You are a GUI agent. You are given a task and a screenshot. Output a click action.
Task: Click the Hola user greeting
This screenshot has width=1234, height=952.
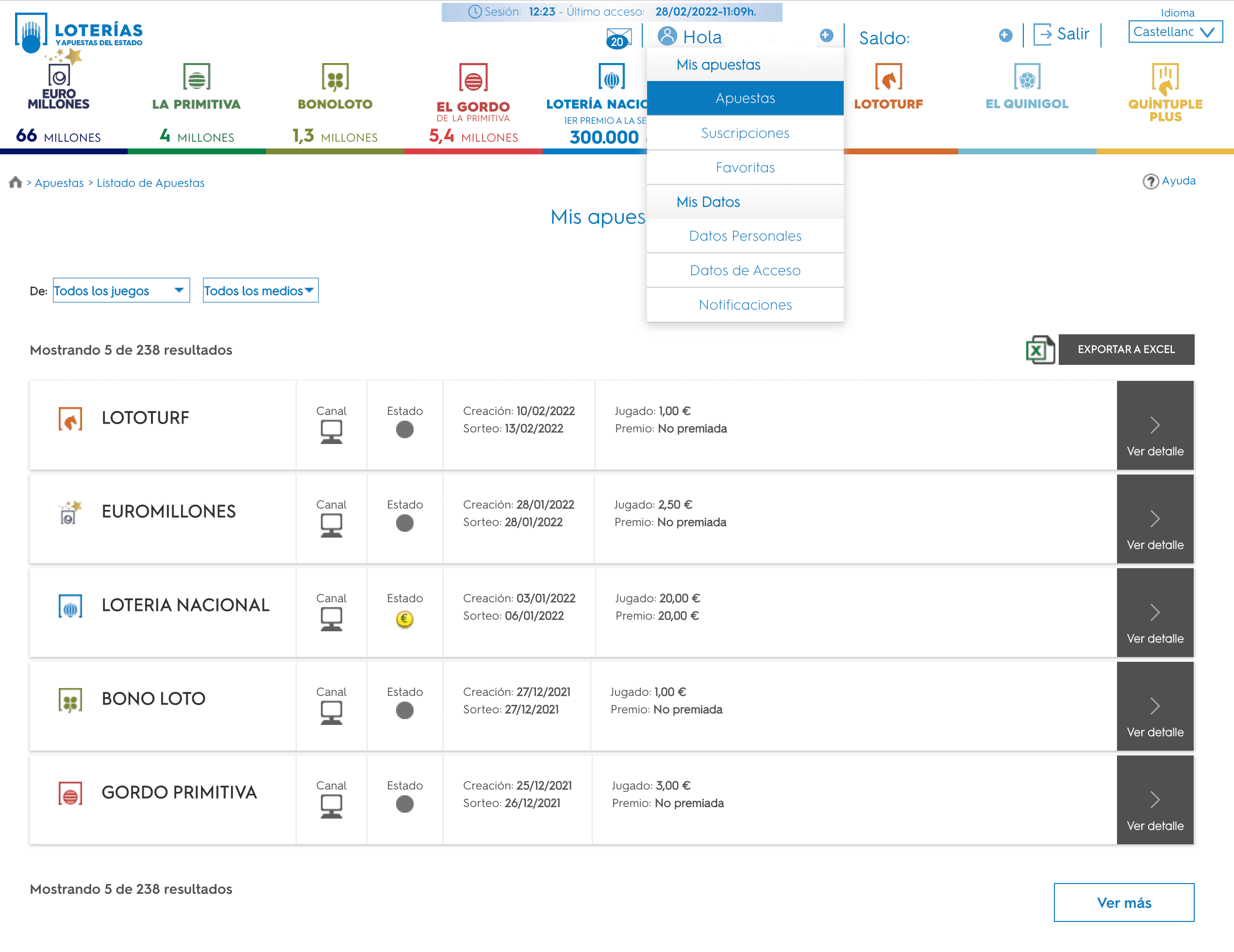coord(702,37)
